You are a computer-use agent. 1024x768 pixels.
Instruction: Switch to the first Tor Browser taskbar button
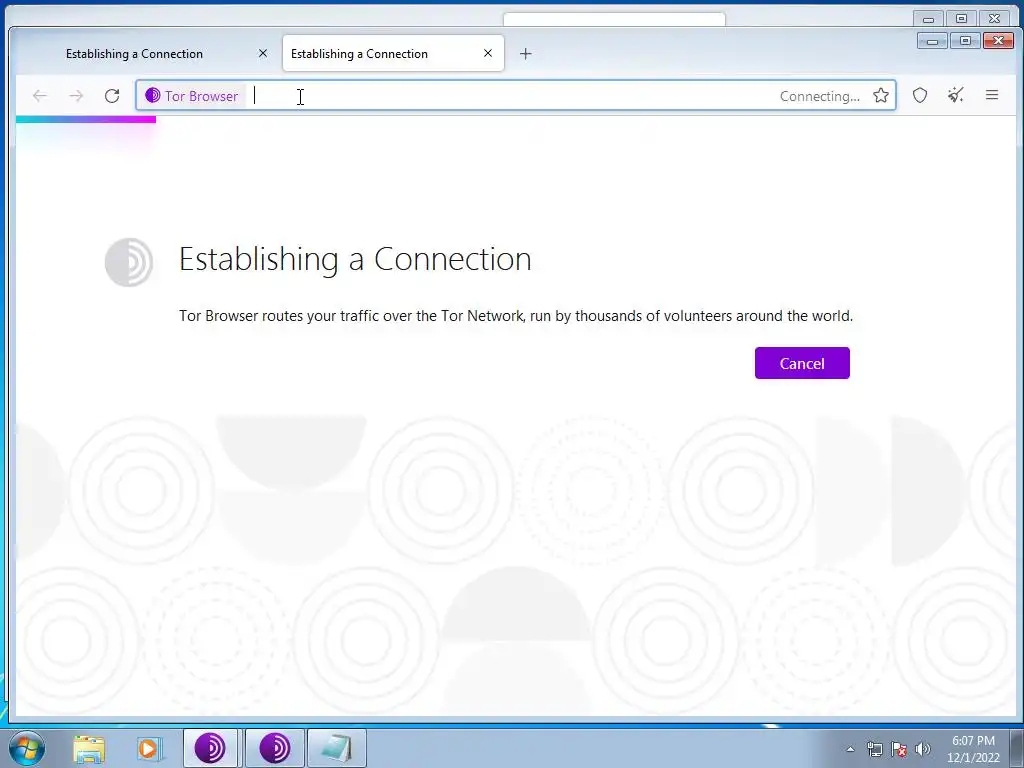(210, 748)
